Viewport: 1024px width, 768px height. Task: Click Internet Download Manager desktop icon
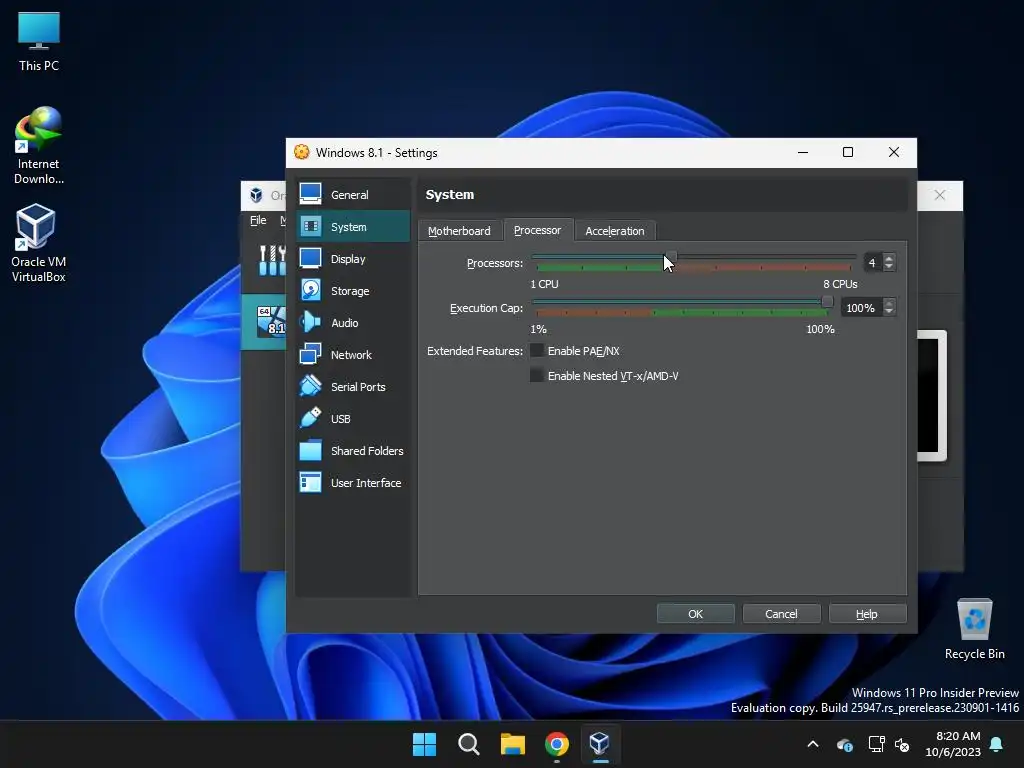39,146
